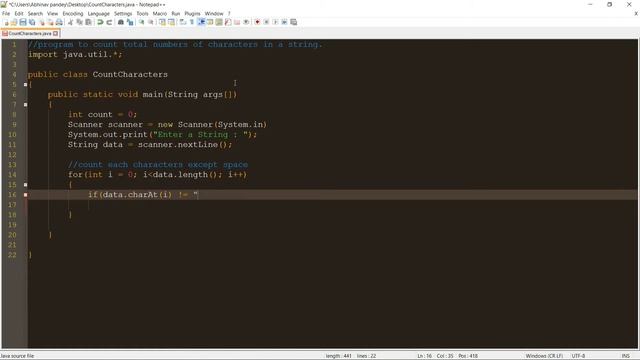Open the Settings menu
This screenshot has height=360, width=640.
pyautogui.click(x=123, y=13)
